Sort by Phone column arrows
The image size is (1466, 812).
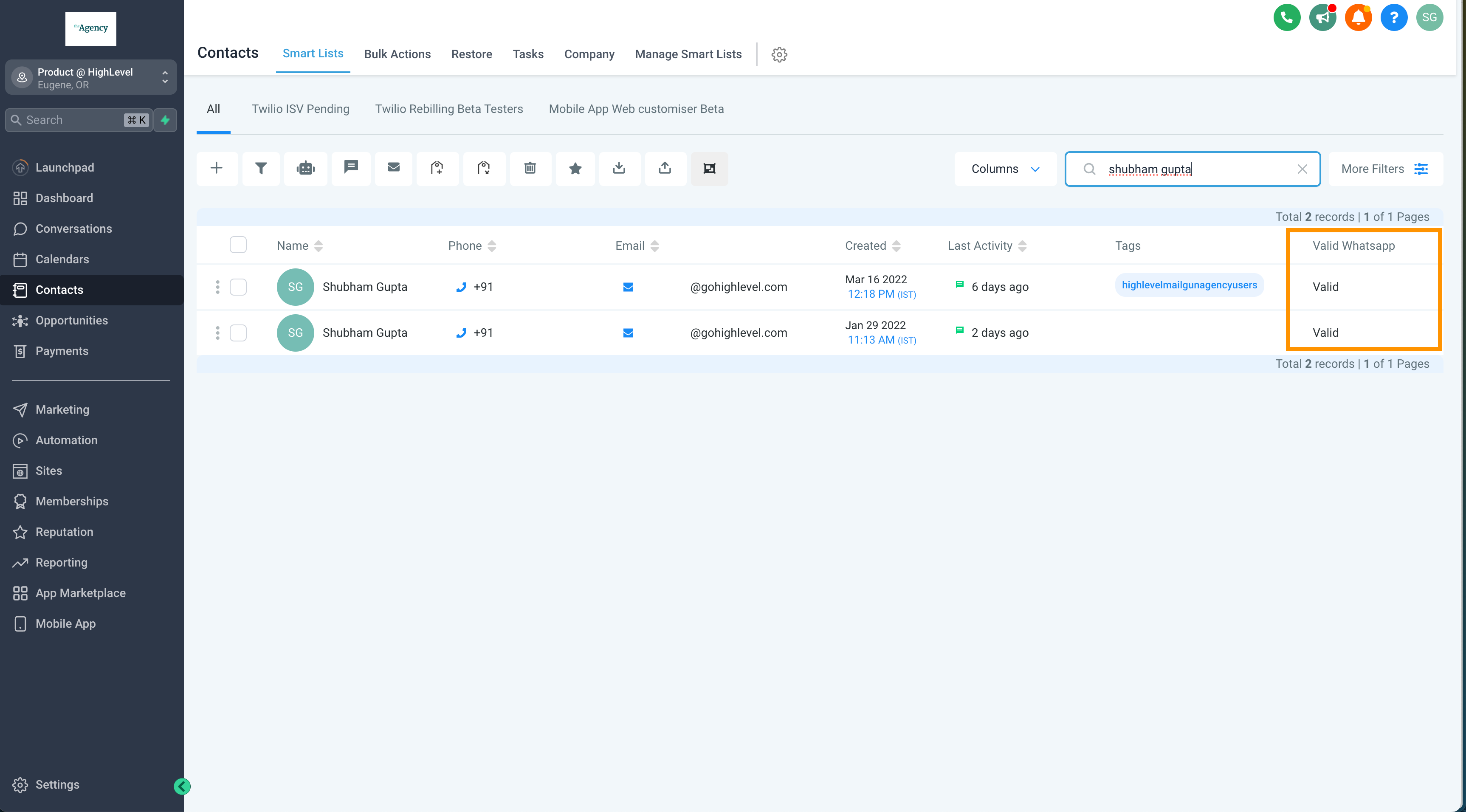[x=492, y=246]
